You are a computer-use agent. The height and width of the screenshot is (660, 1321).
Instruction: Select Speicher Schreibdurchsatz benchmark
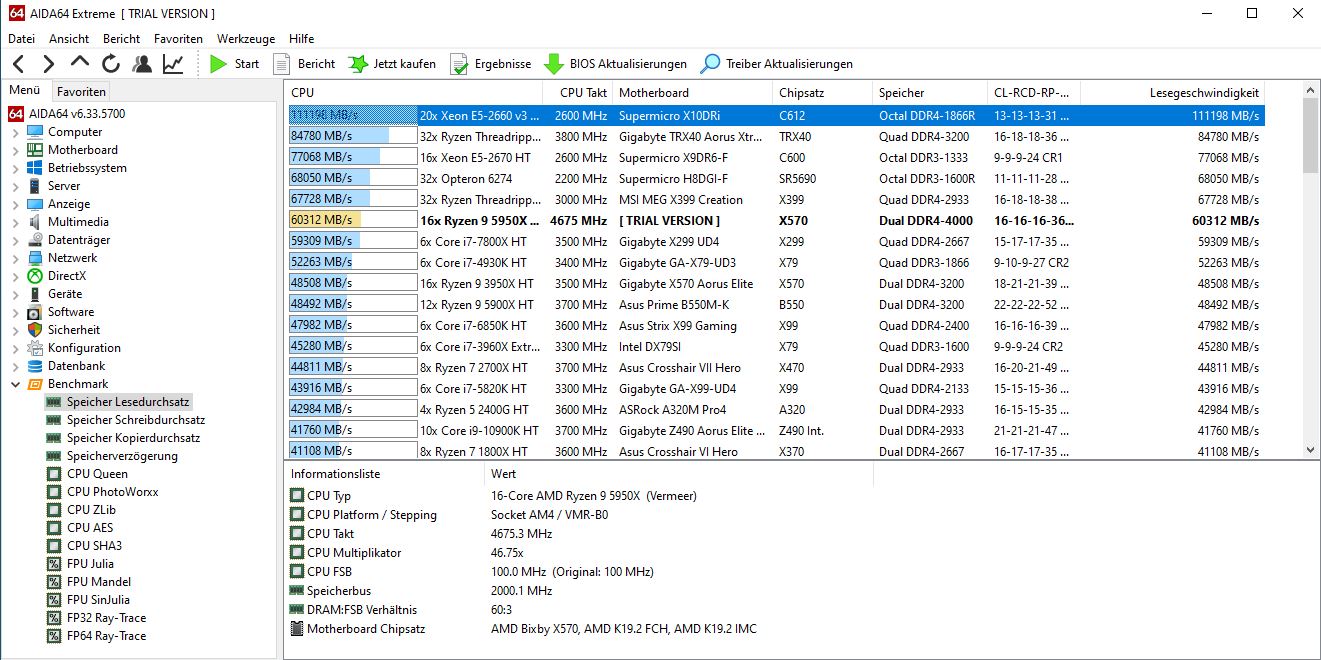click(135, 420)
